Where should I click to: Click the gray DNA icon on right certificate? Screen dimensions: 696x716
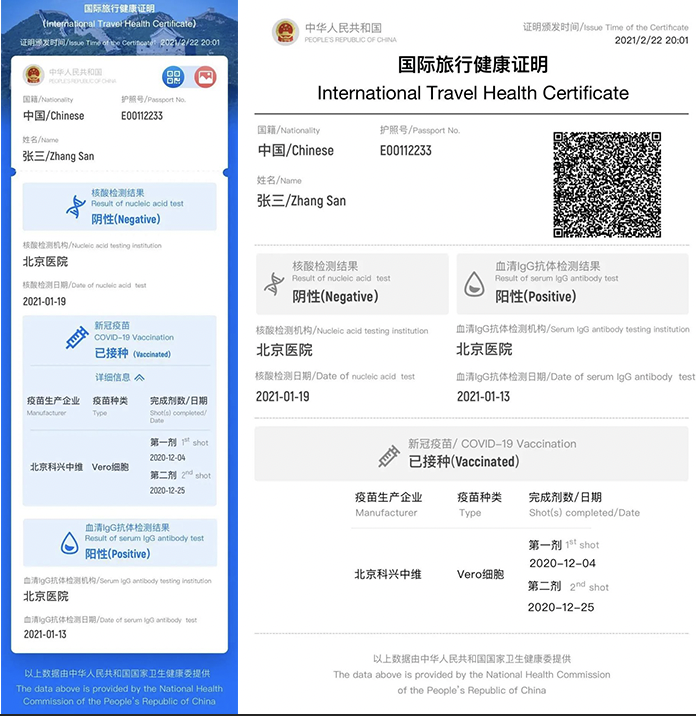(274, 284)
